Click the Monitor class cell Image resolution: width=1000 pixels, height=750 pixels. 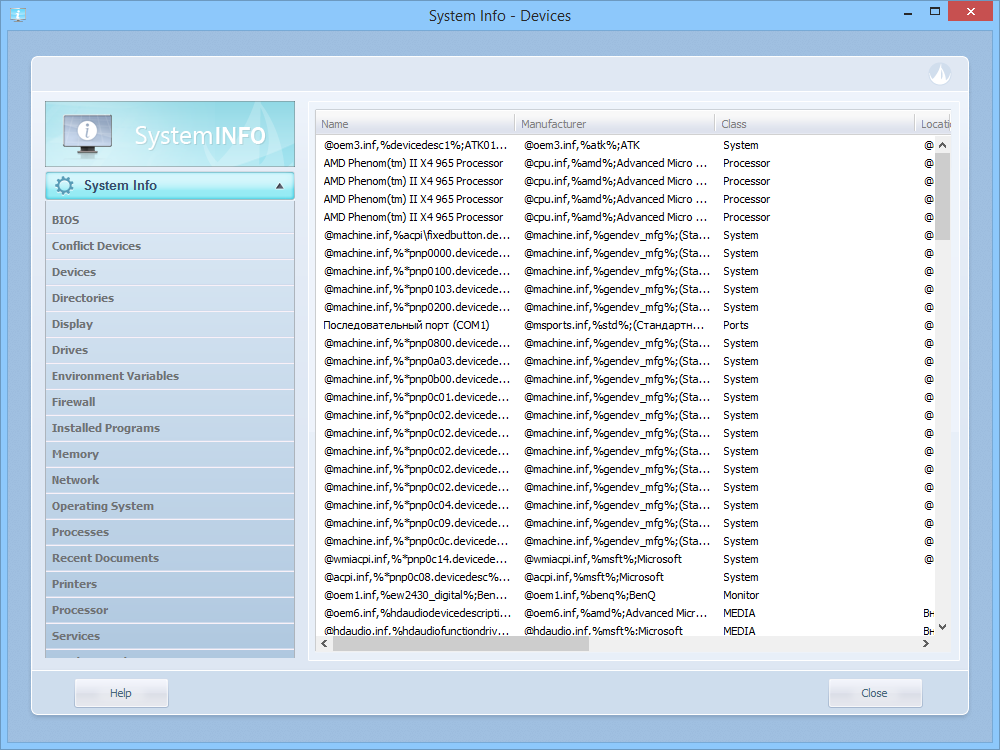tap(741, 595)
